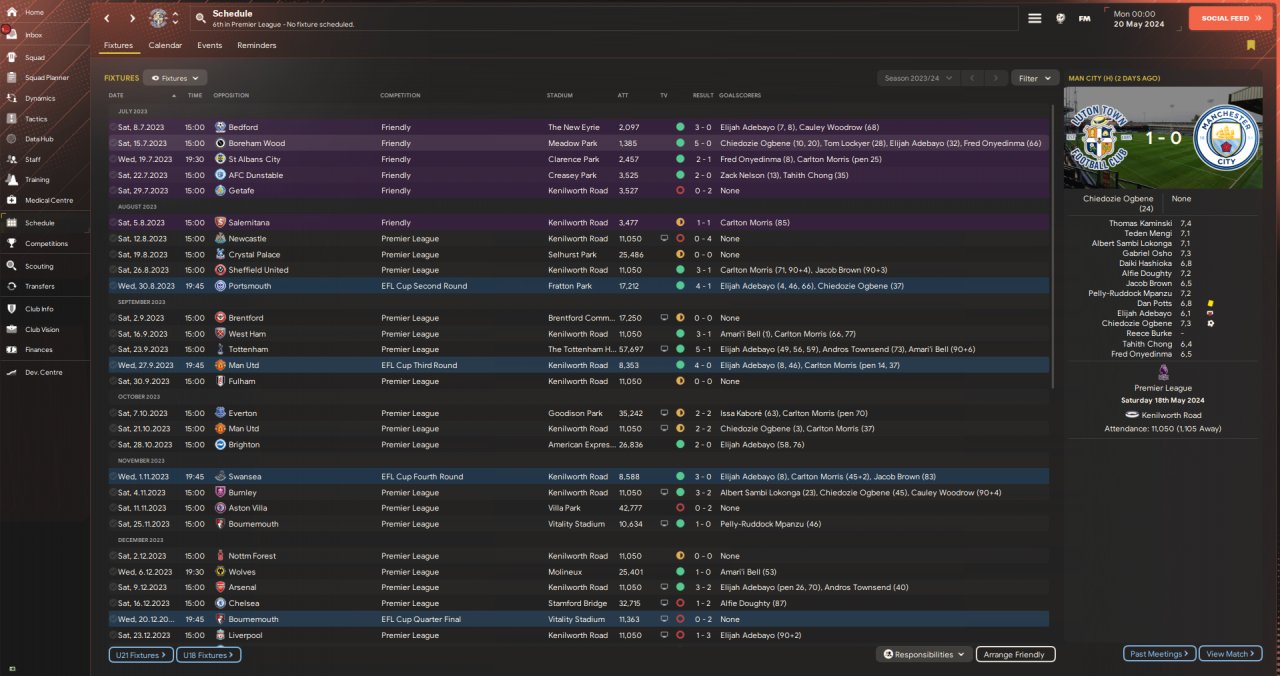1280x676 pixels.
Task: Click the stadium match thumbnail image
Action: (x=1162, y=138)
